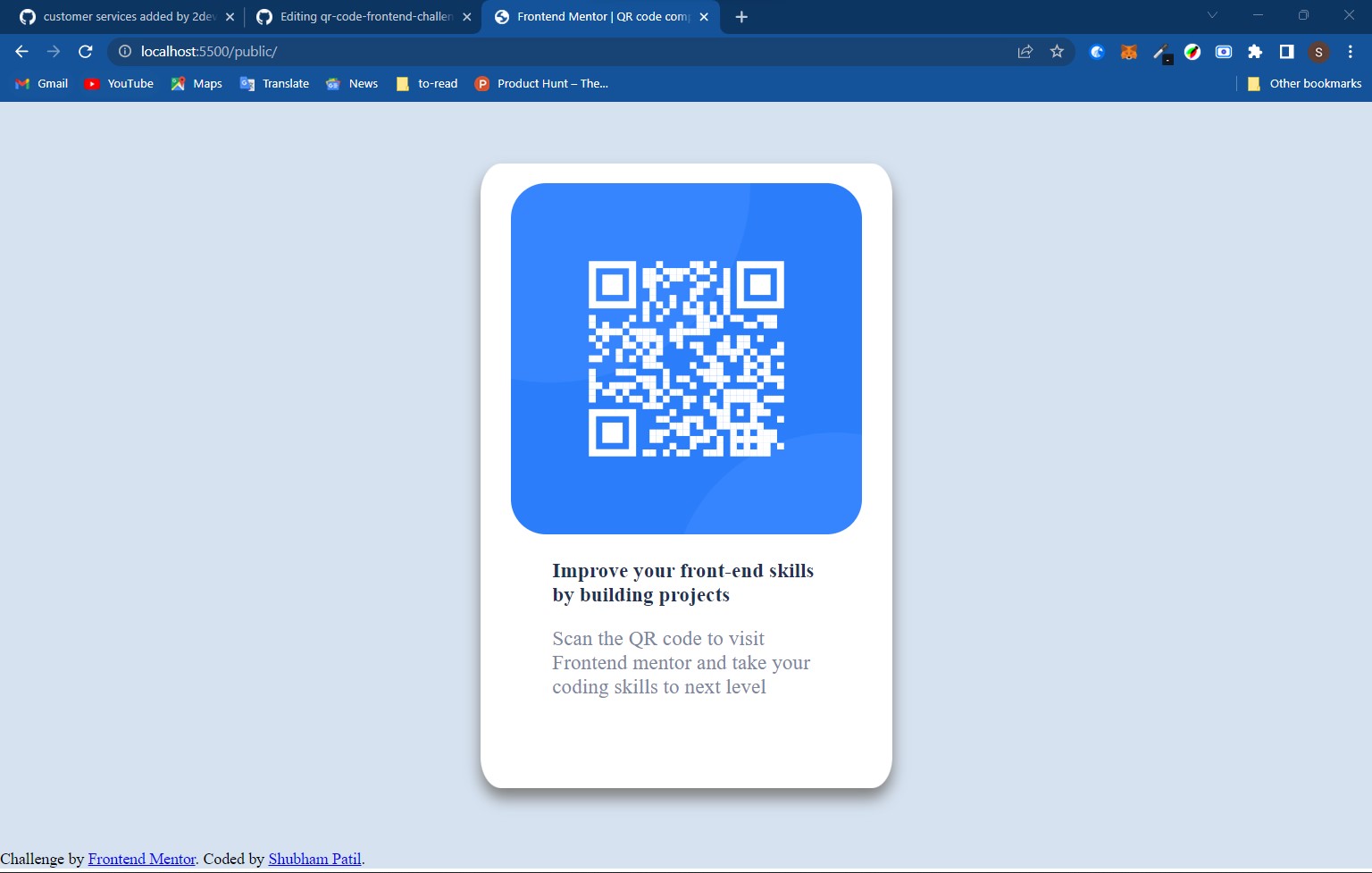
Task: Open the YouTube bookmark
Action: pyautogui.click(x=118, y=83)
